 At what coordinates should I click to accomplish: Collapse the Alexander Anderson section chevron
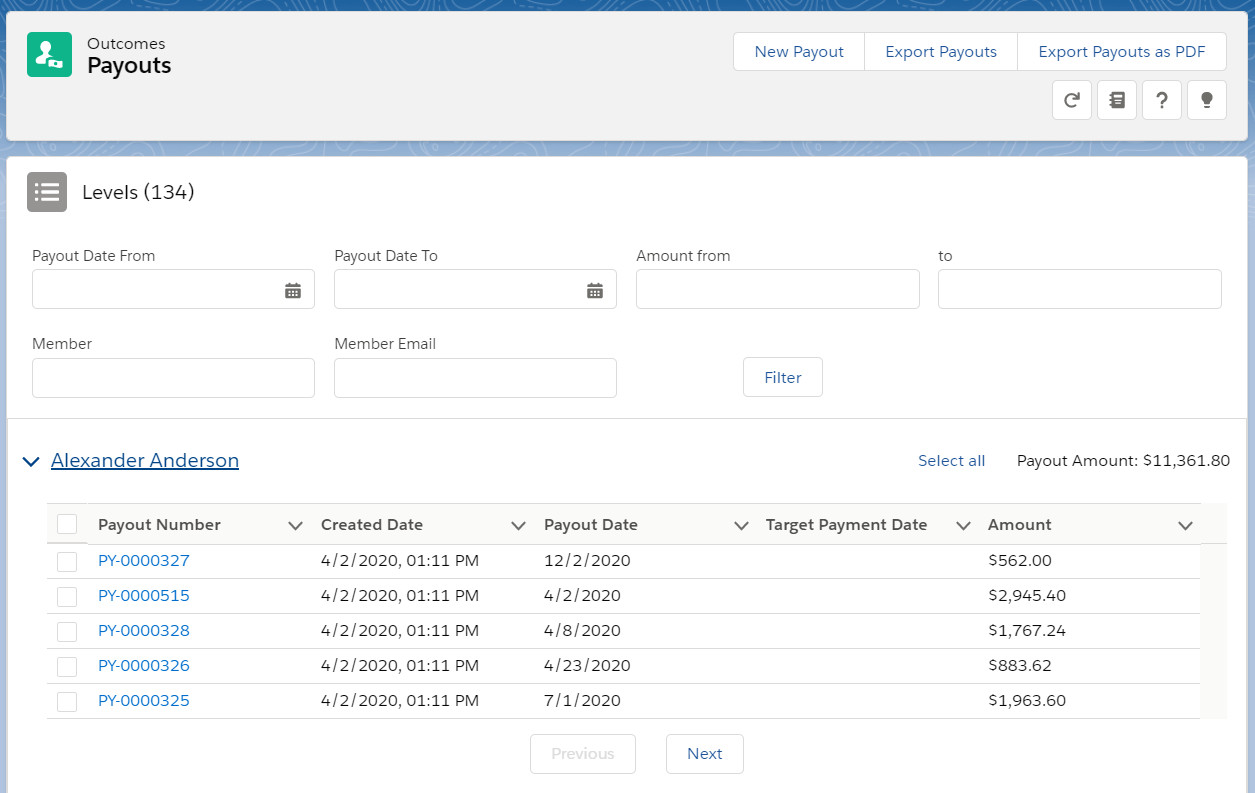coord(31,461)
